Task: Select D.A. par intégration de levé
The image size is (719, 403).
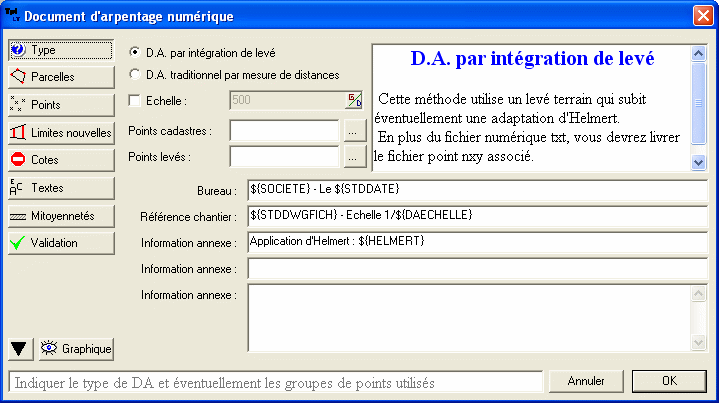Action: tap(136, 52)
